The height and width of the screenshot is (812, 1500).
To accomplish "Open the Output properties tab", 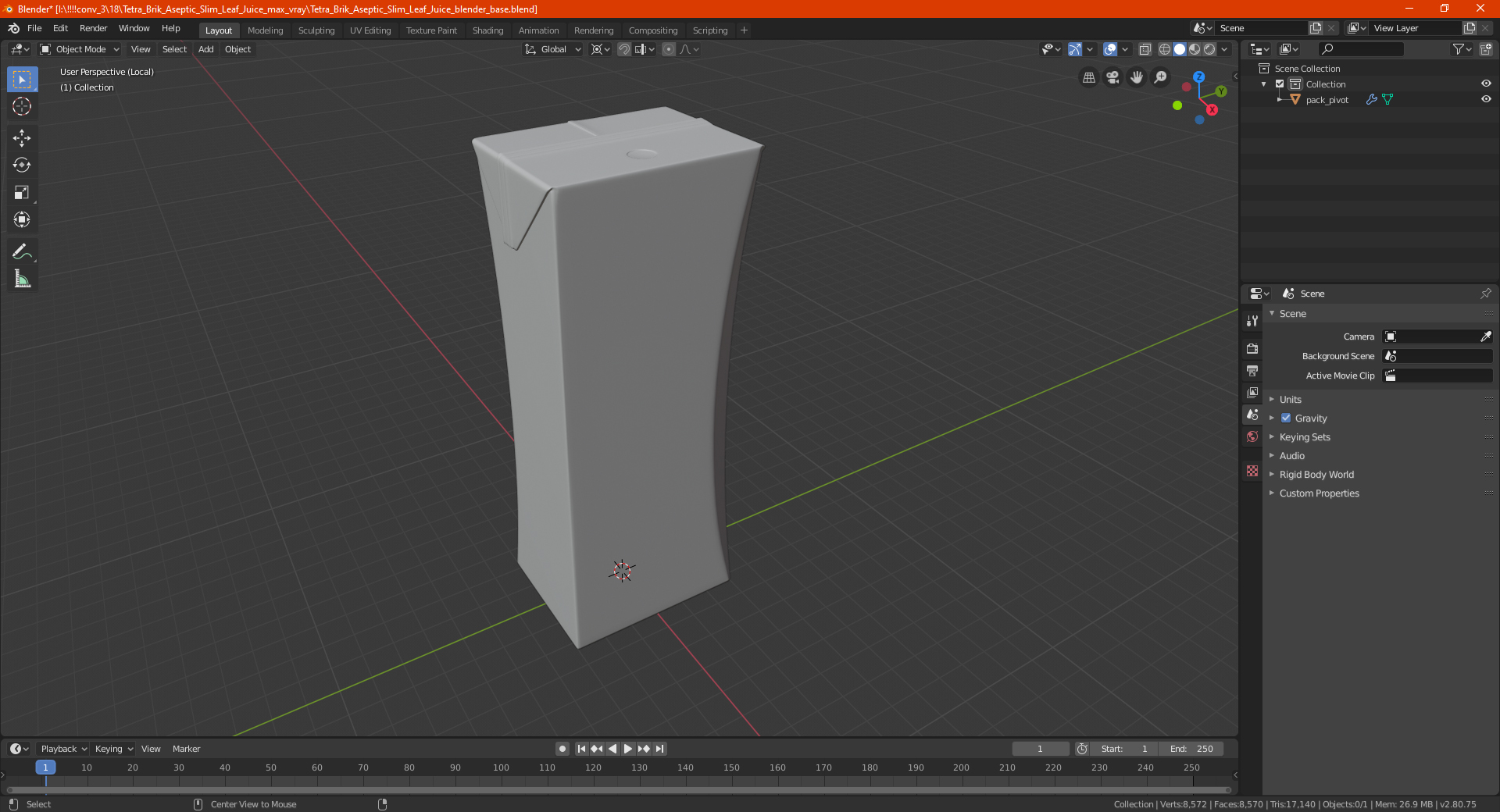I will (x=1252, y=370).
